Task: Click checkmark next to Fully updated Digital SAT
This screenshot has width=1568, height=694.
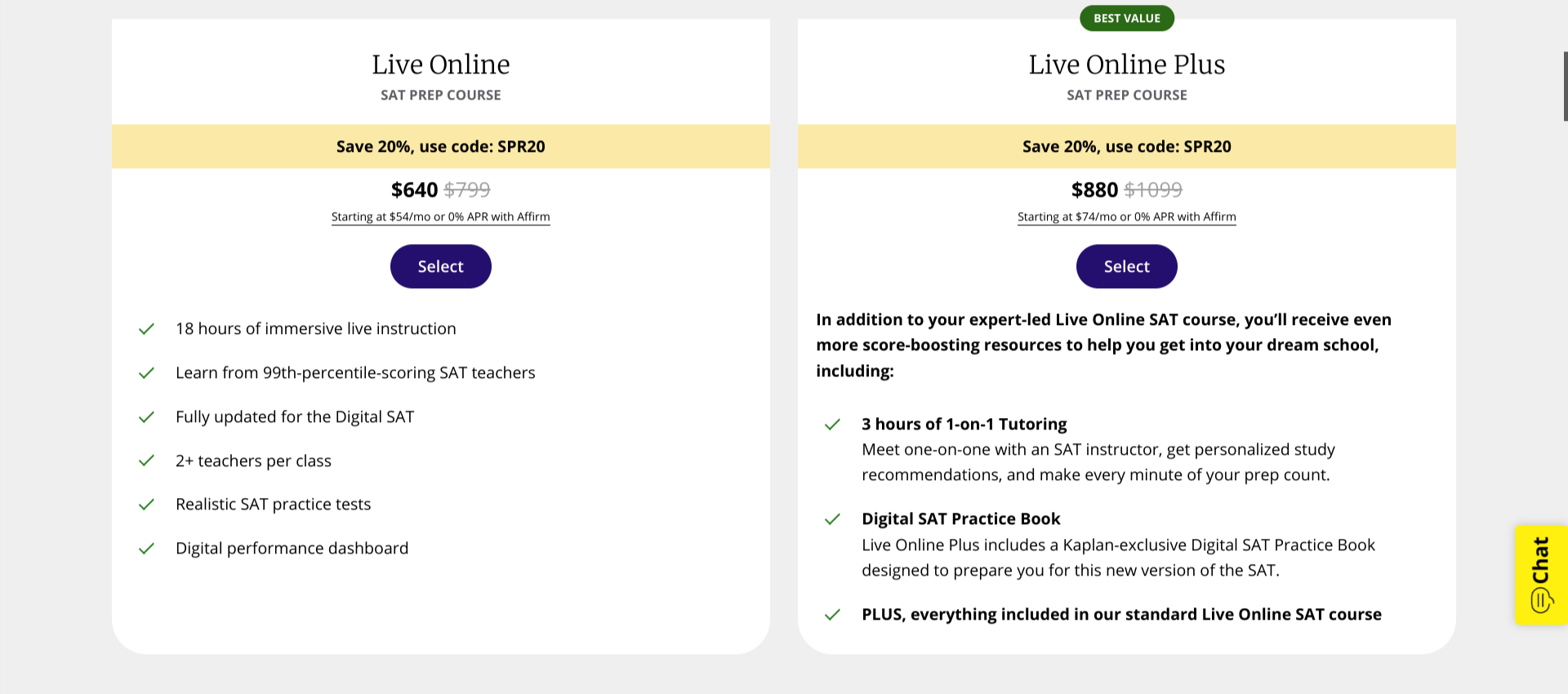Action: 146,417
